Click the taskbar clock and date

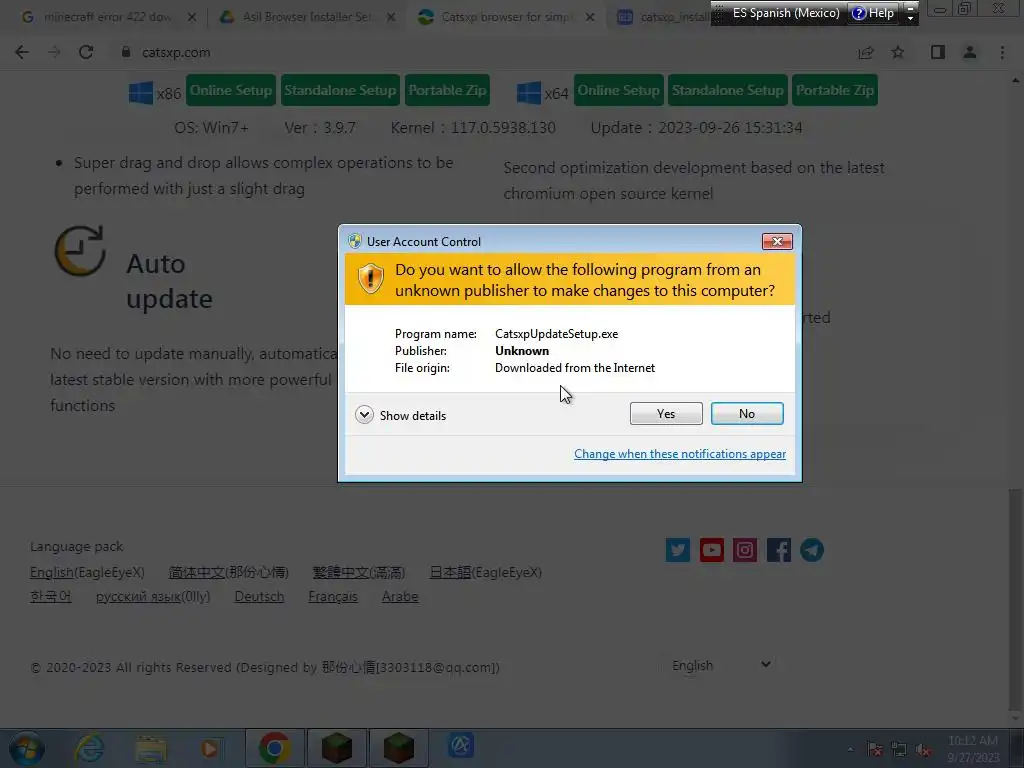973,749
